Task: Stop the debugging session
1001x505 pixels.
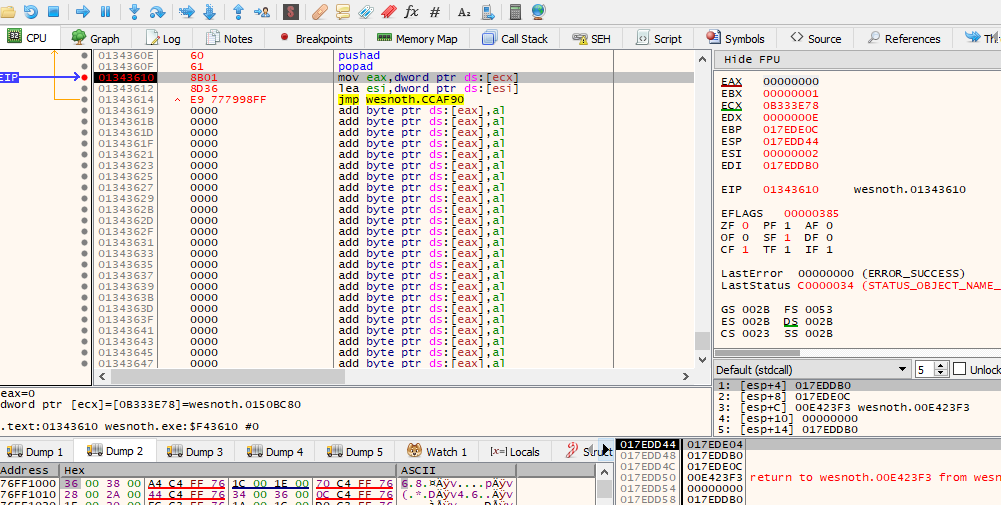Action: (54, 11)
